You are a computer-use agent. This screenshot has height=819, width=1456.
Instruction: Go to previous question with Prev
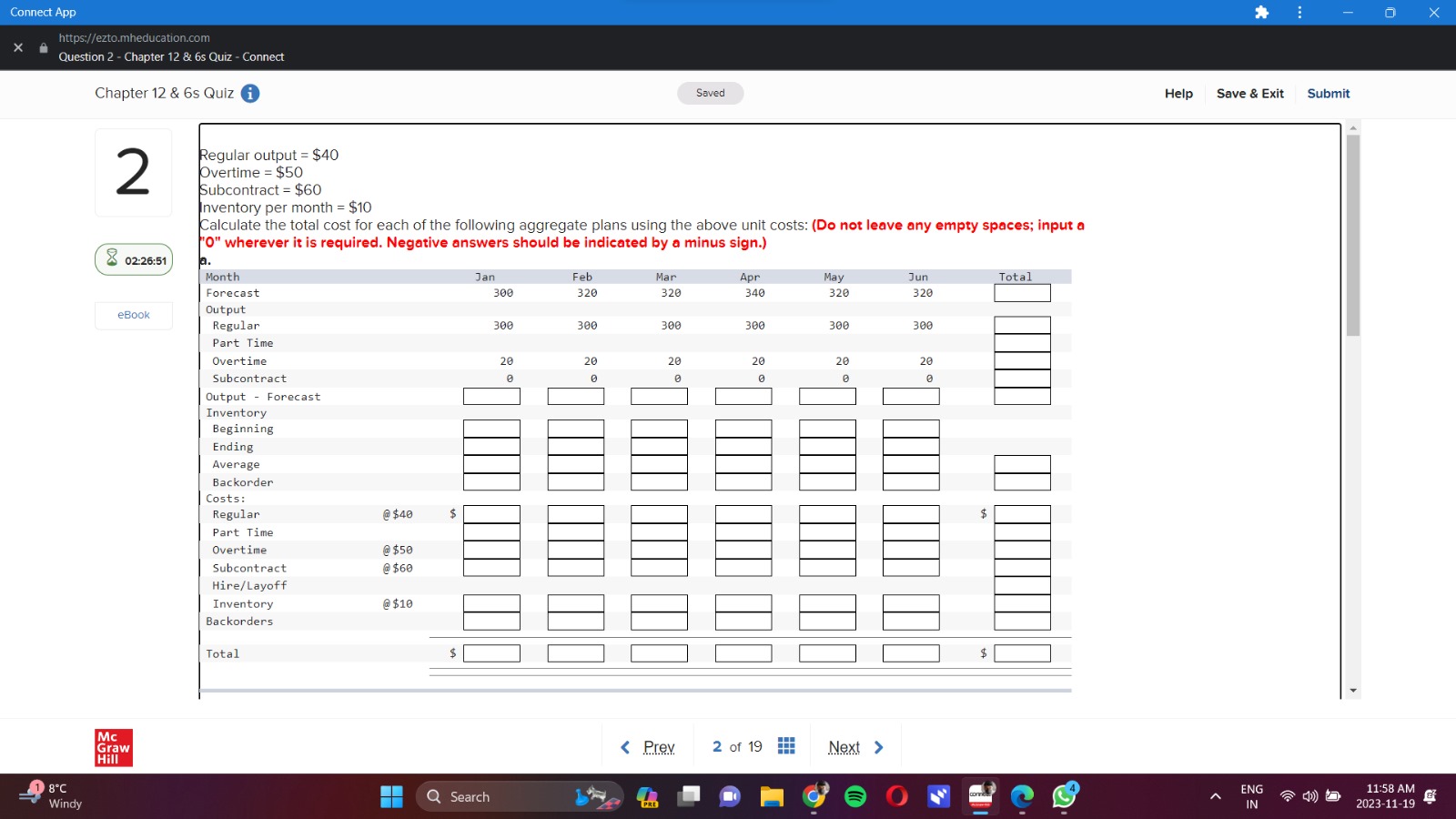tap(648, 747)
